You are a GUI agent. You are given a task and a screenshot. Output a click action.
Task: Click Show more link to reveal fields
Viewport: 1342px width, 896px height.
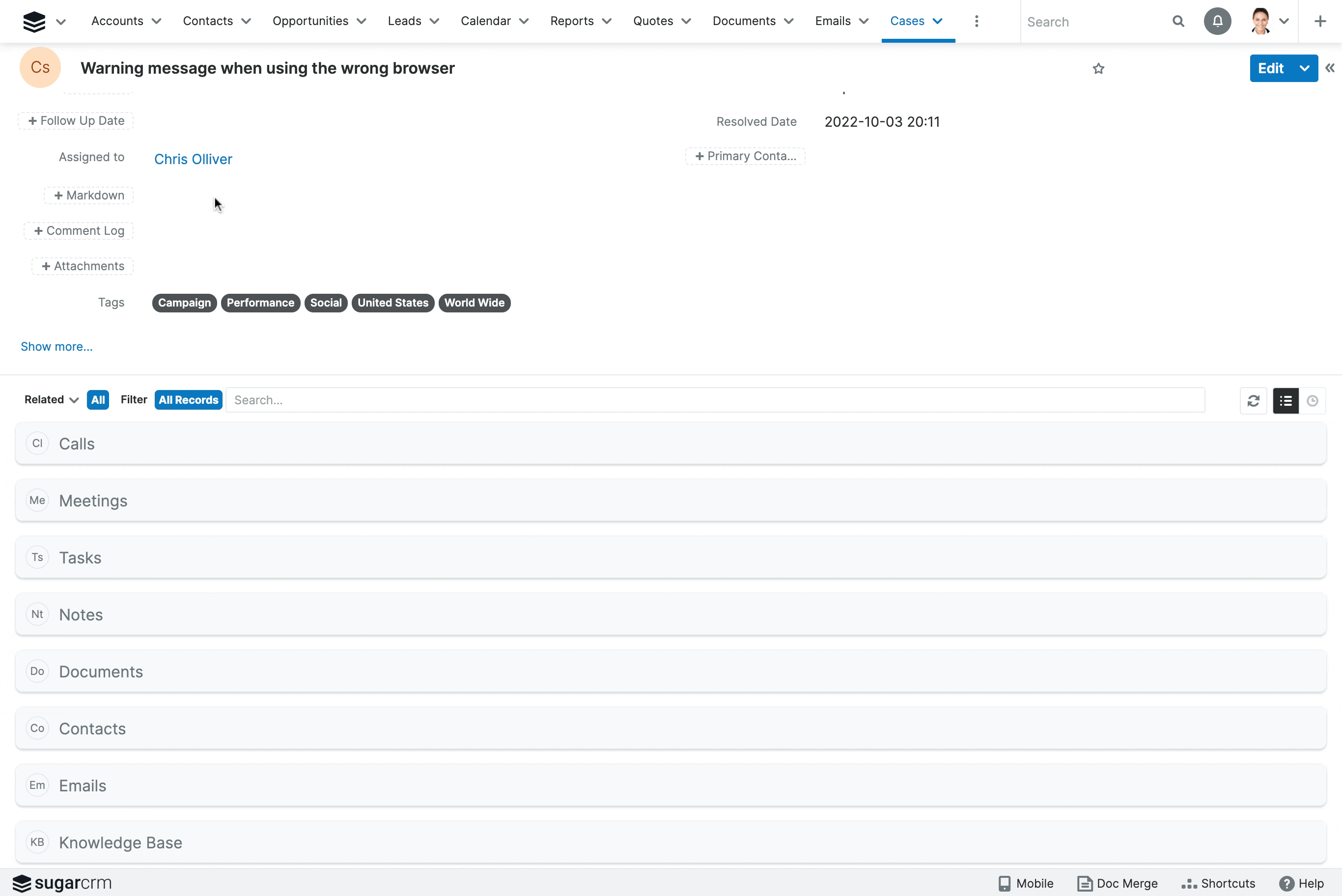(x=56, y=346)
